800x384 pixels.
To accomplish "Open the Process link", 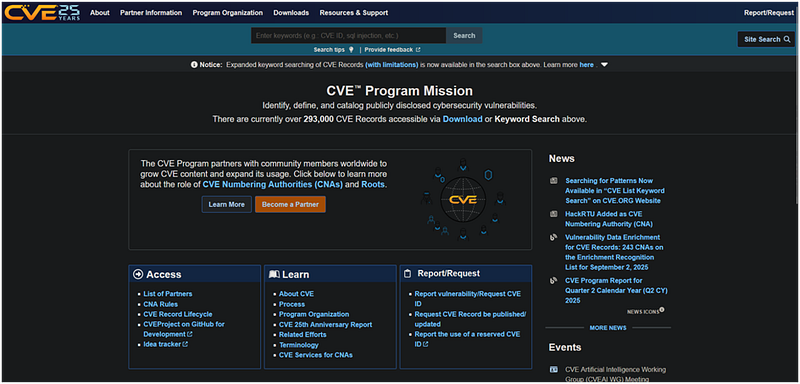I will coord(292,304).
